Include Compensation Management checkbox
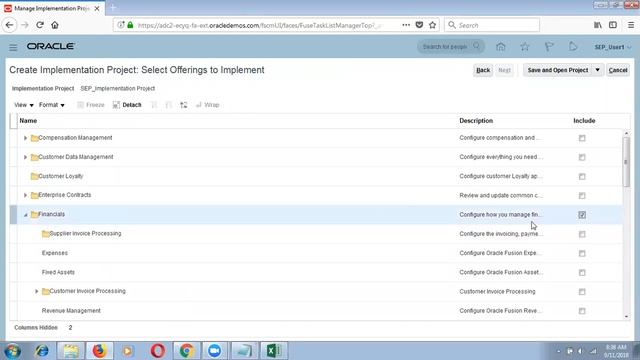The image size is (640, 360). pos(582,138)
